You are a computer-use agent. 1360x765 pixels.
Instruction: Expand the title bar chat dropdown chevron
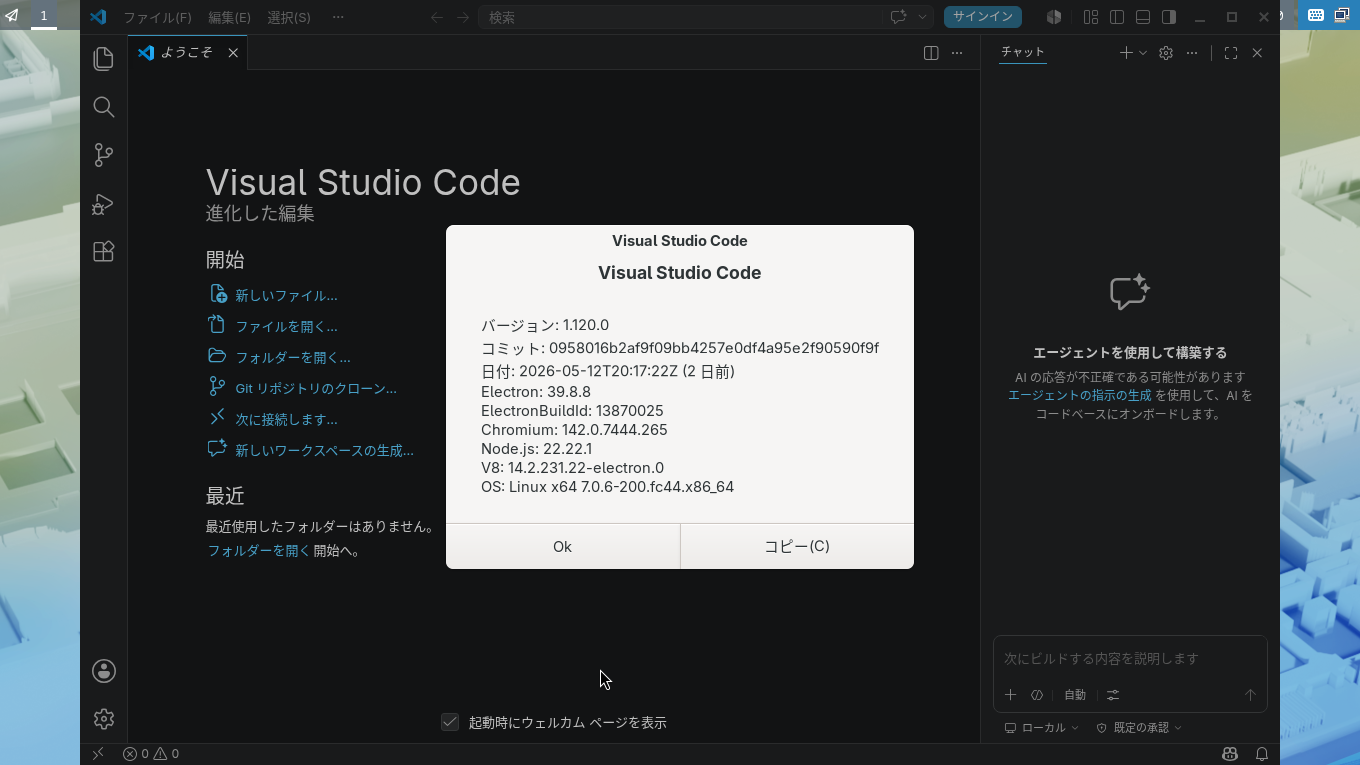pyautogui.click(x=922, y=17)
